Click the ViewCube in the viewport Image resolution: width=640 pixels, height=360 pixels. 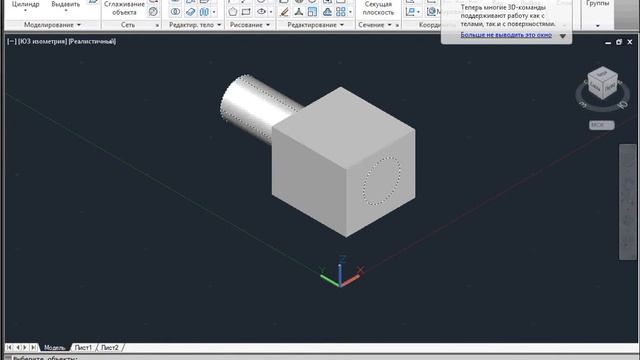pos(602,84)
